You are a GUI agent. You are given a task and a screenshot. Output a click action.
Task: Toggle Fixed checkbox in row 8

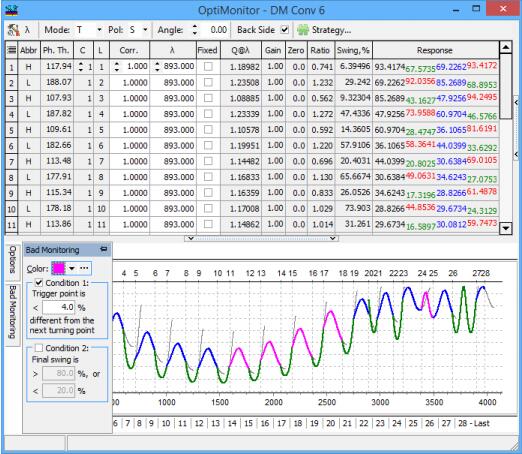coord(208,177)
